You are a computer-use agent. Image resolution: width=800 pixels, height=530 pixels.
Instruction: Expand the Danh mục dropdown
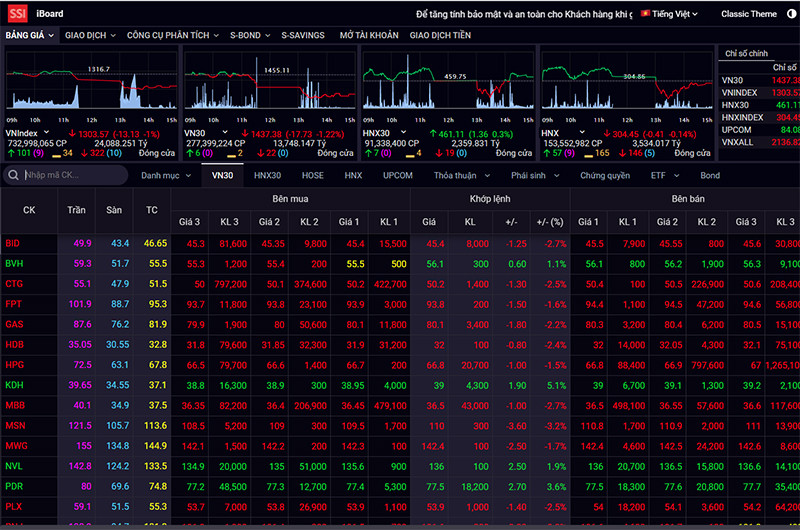pos(165,175)
